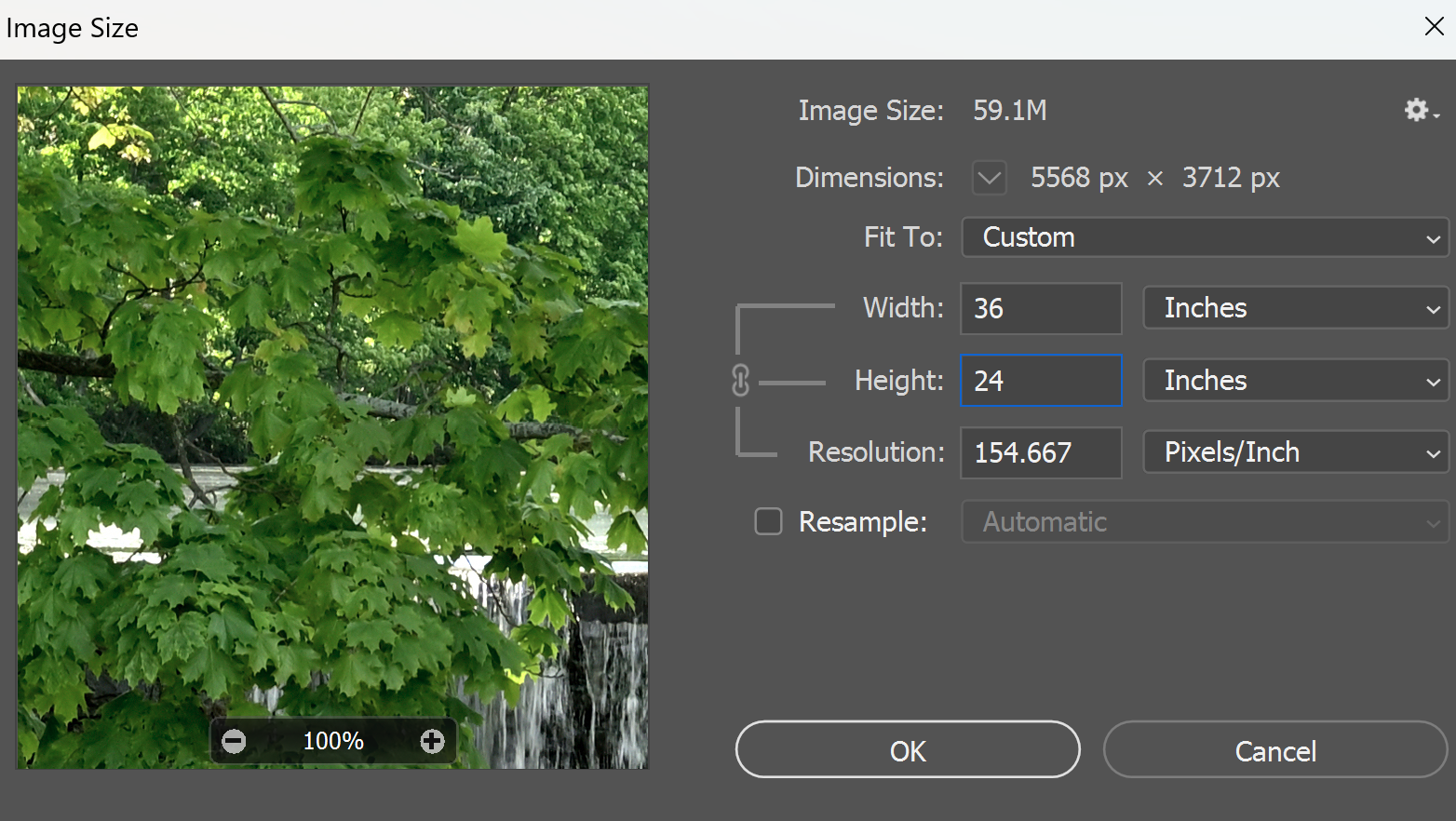Image resolution: width=1456 pixels, height=821 pixels.
Task: Change the Width units Inches dropdown
Action: coord(1296,308)
